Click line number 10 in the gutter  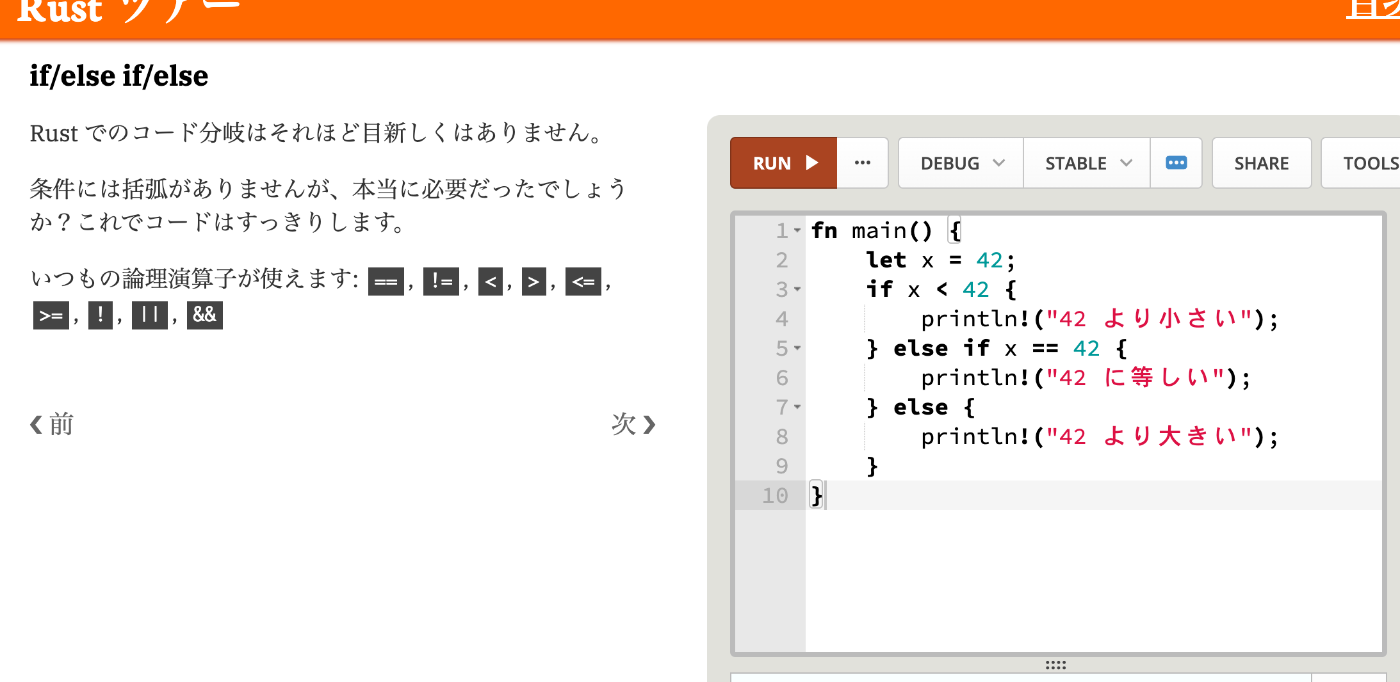tap(775, 495)
